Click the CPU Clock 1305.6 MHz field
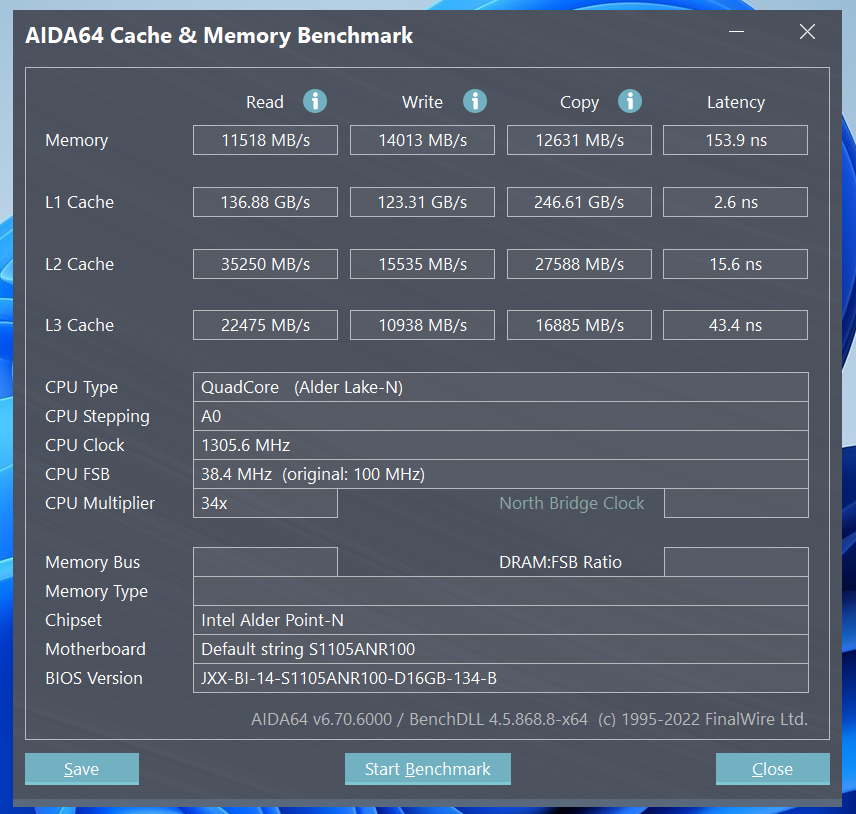Image resolution: width=856 pixels, height=814 pixels. (501, 445)
